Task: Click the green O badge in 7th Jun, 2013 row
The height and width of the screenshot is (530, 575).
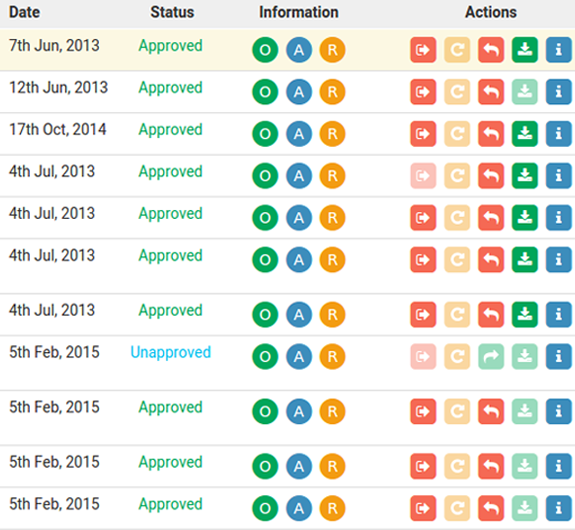Action: click(x=265, y=50)
